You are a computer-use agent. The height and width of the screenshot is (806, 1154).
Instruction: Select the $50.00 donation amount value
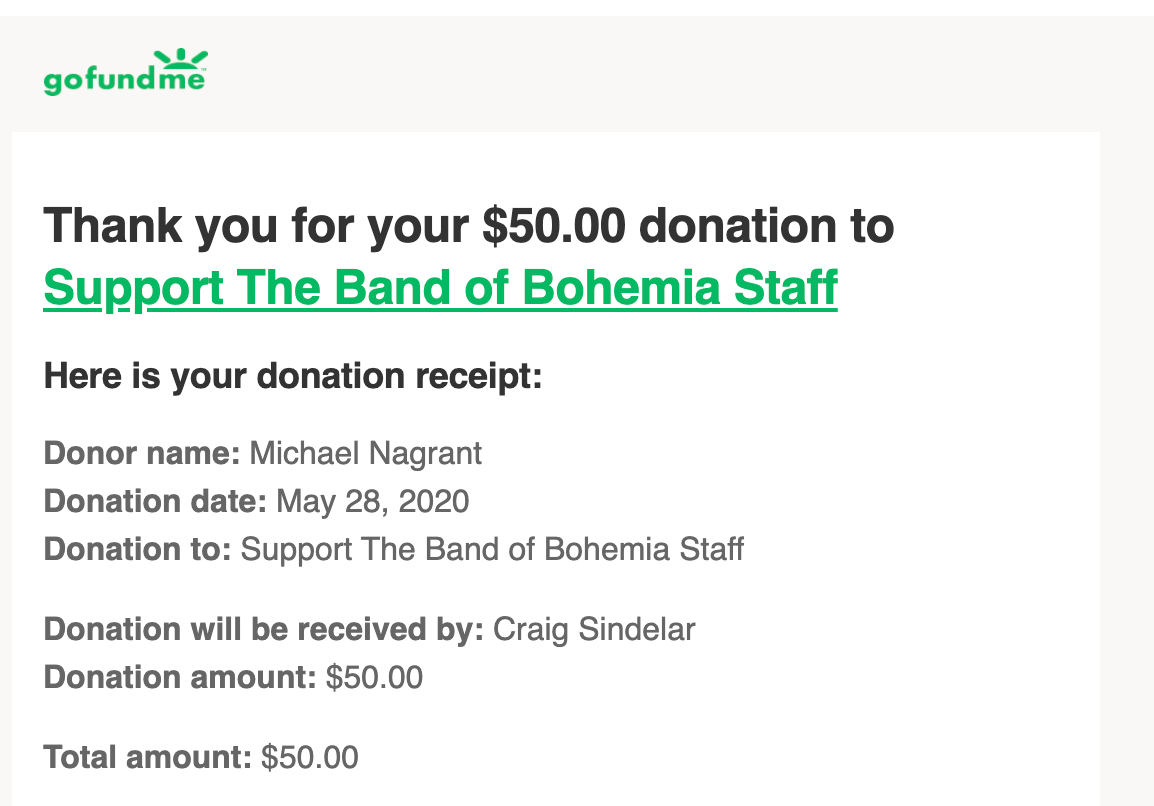pyautogui.click(x=375, y=678)
